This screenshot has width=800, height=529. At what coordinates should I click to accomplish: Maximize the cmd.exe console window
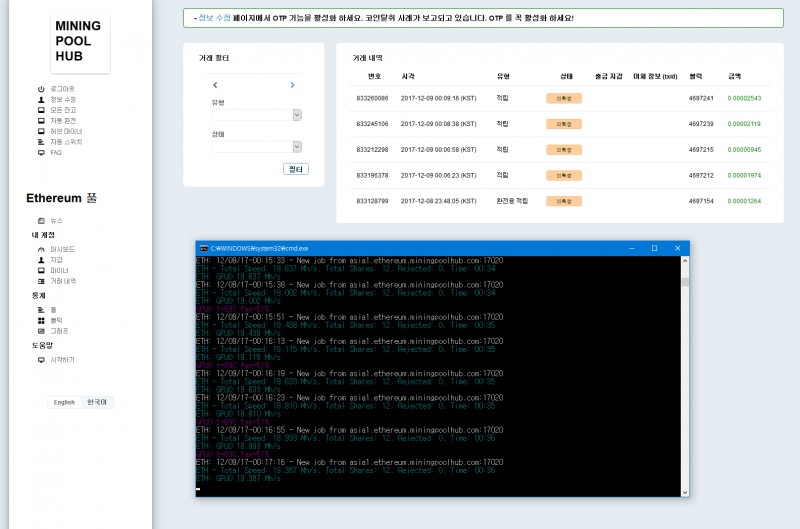click(654, 247)
